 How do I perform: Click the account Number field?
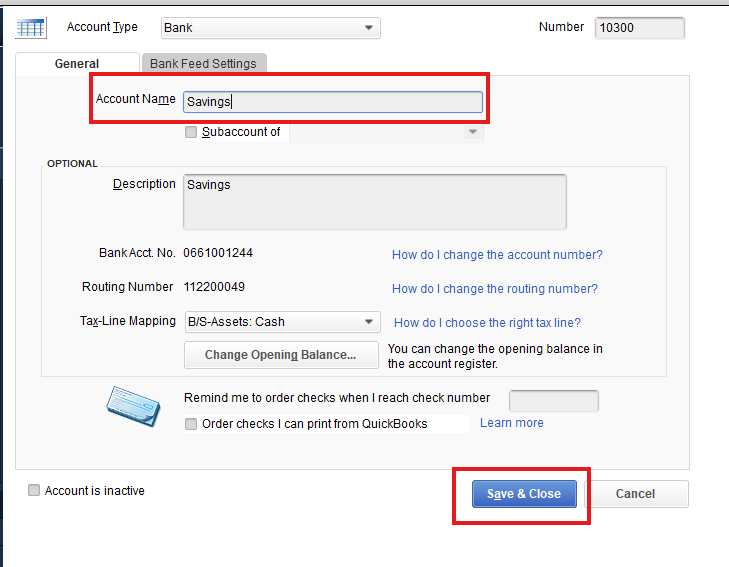pos(640,28)
